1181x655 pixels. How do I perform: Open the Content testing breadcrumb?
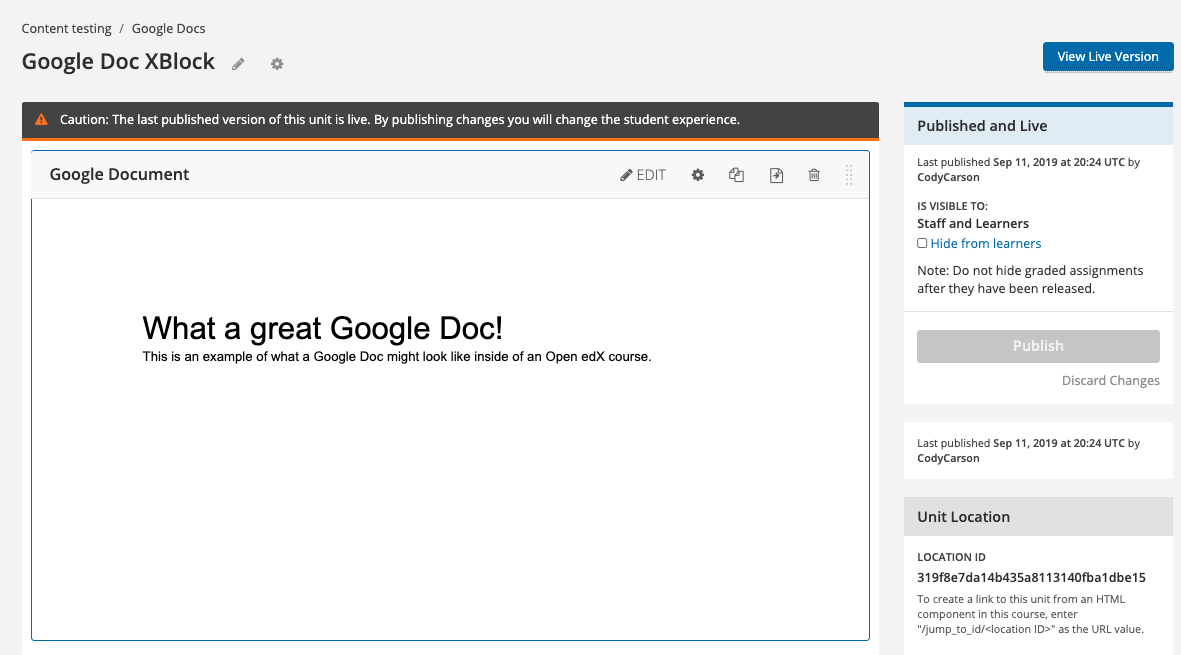[x=66, y=29]
